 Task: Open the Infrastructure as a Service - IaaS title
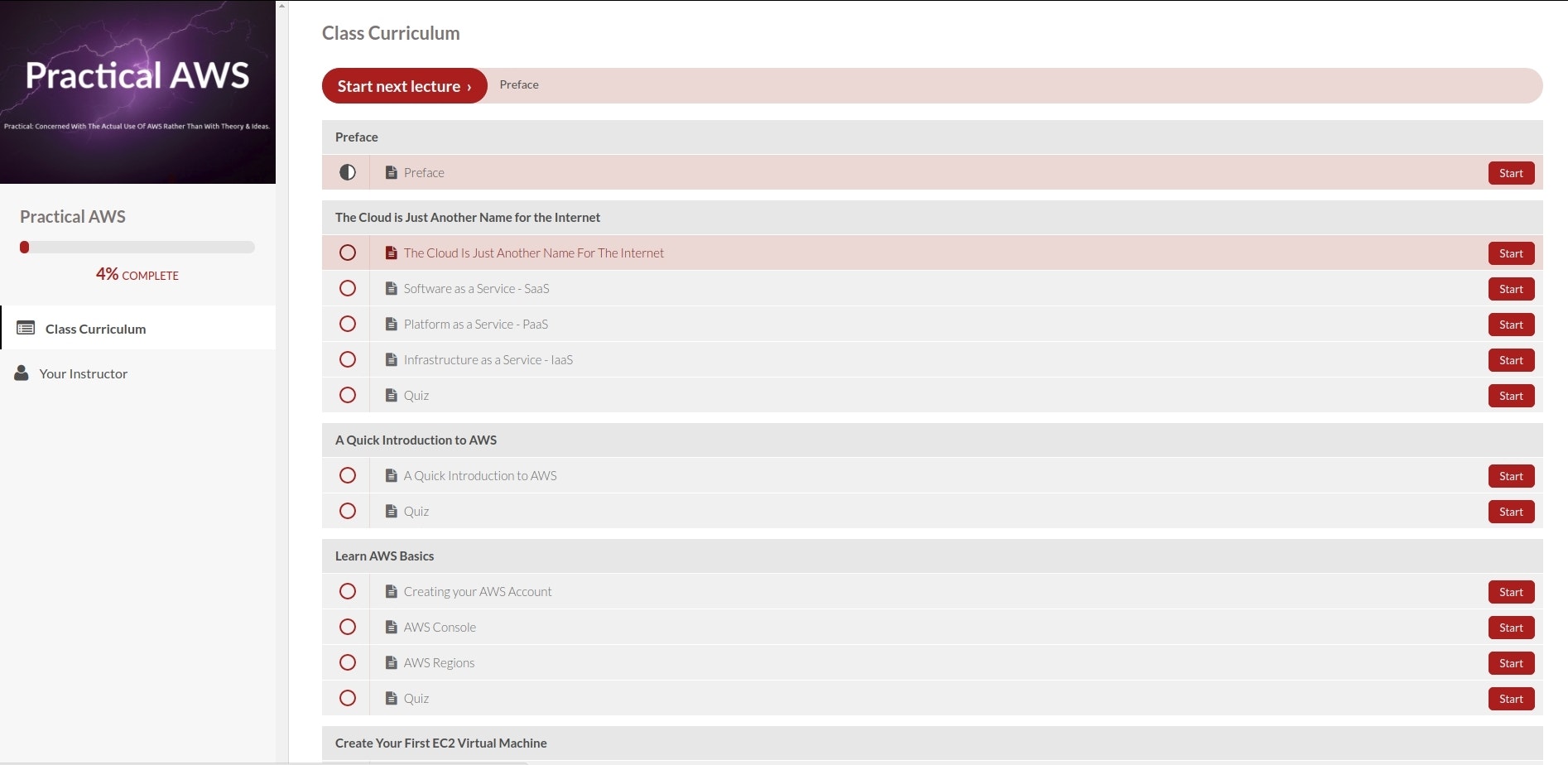488,359
